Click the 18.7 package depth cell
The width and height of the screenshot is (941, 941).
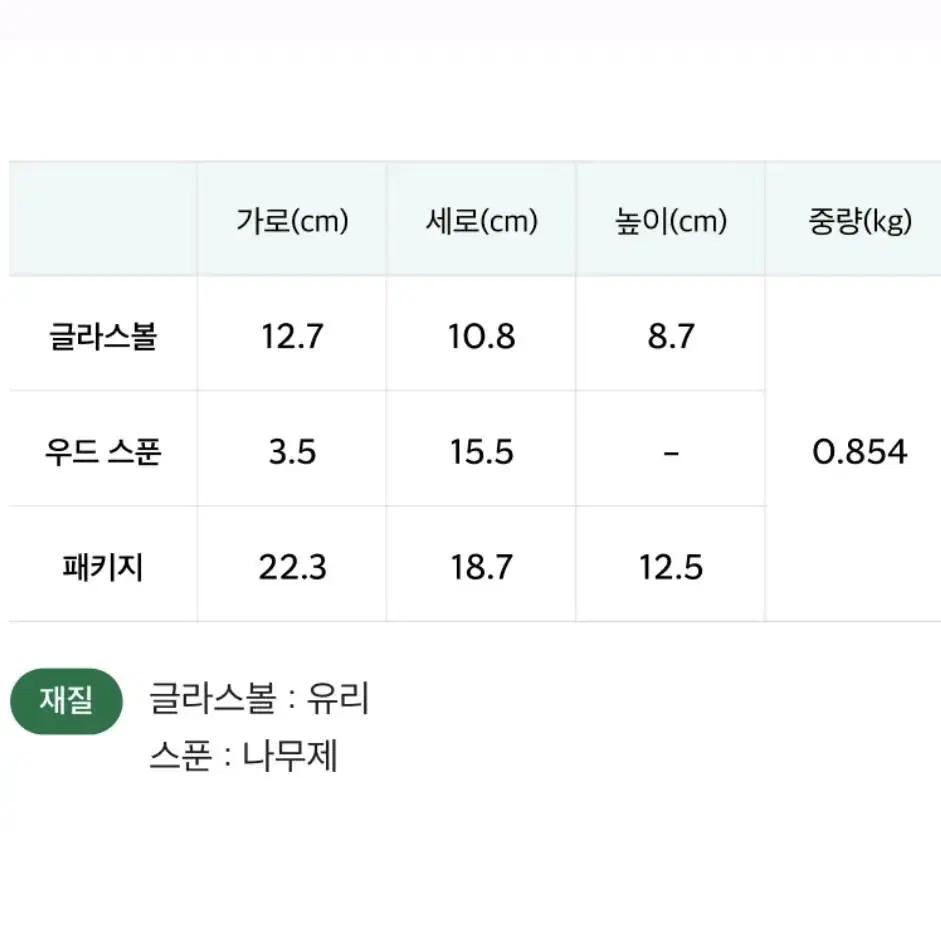coord(481,567)
